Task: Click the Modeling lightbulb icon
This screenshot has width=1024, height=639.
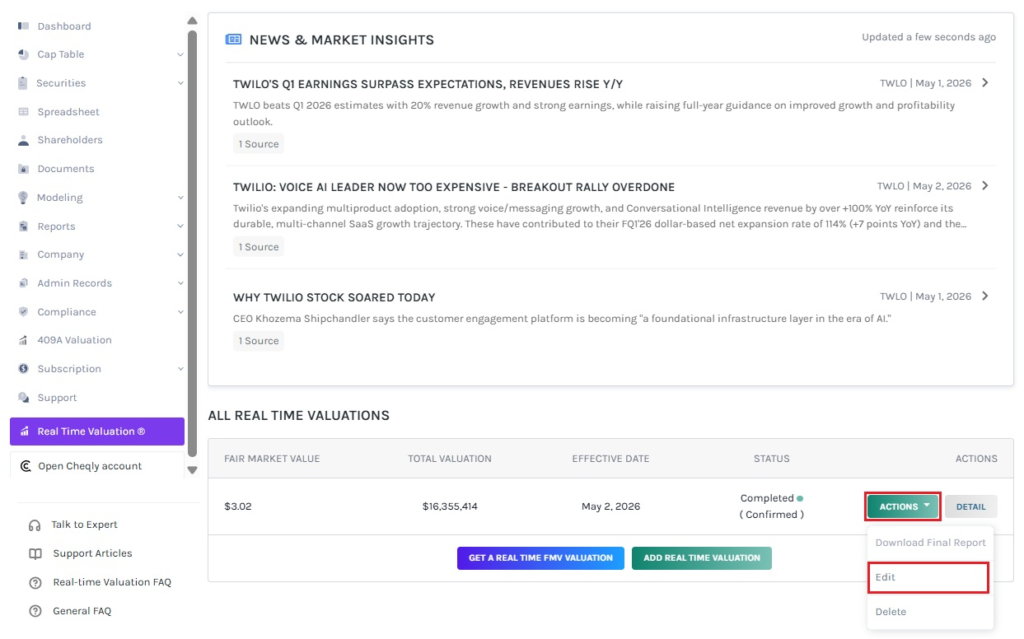Action: click(x=23, y=197)
